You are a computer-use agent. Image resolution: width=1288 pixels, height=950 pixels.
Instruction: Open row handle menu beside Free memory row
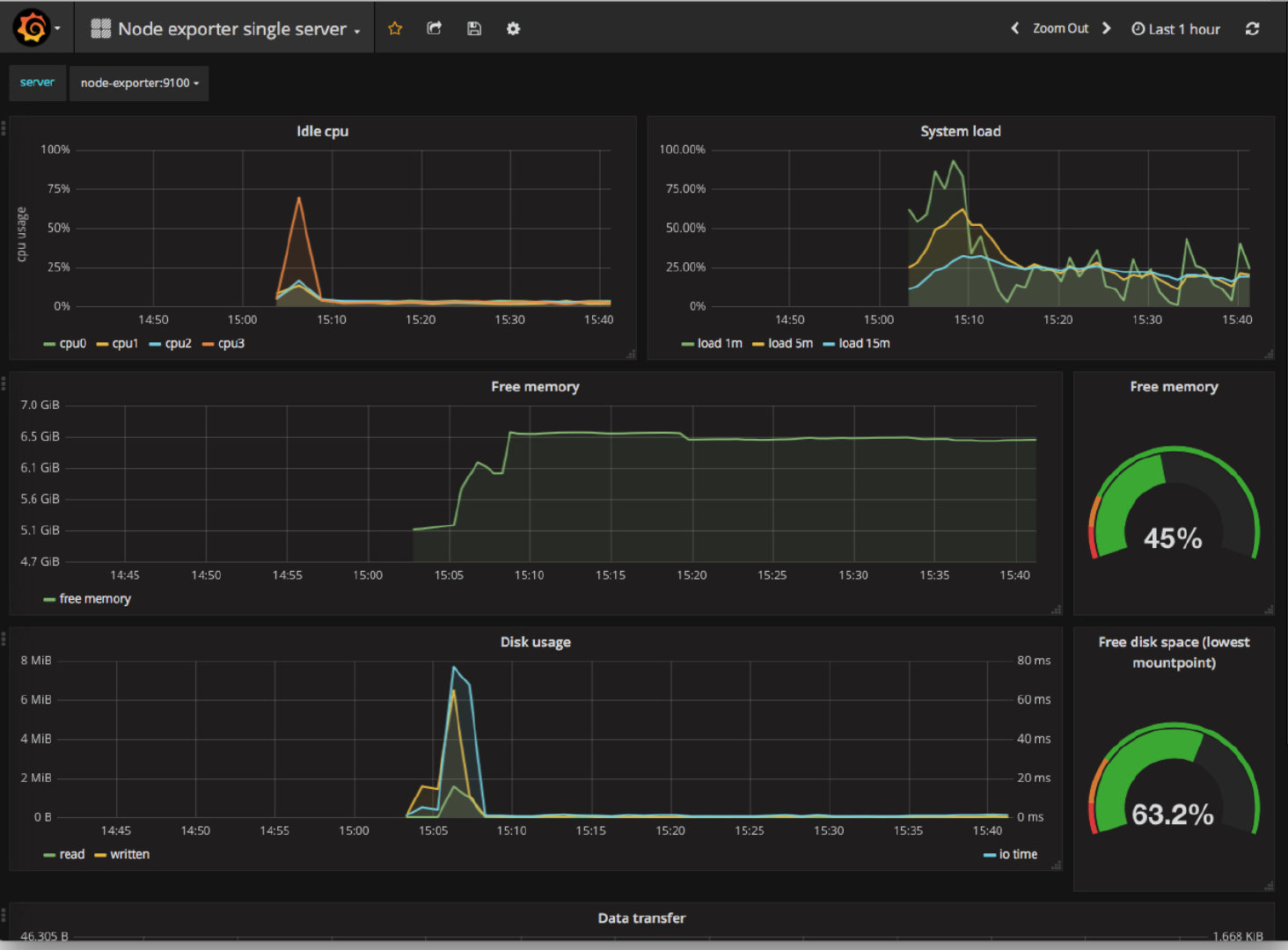point(4,383)
